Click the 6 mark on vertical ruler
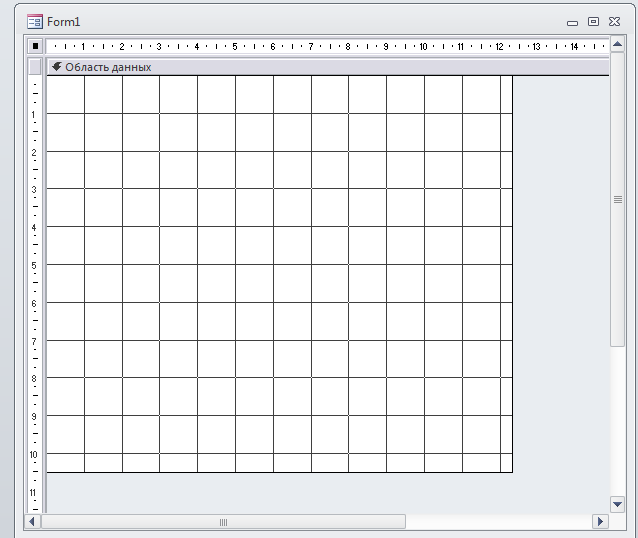The width and height of the screenshot is (638, 538). pyautogui.click(x=34, y=304)
